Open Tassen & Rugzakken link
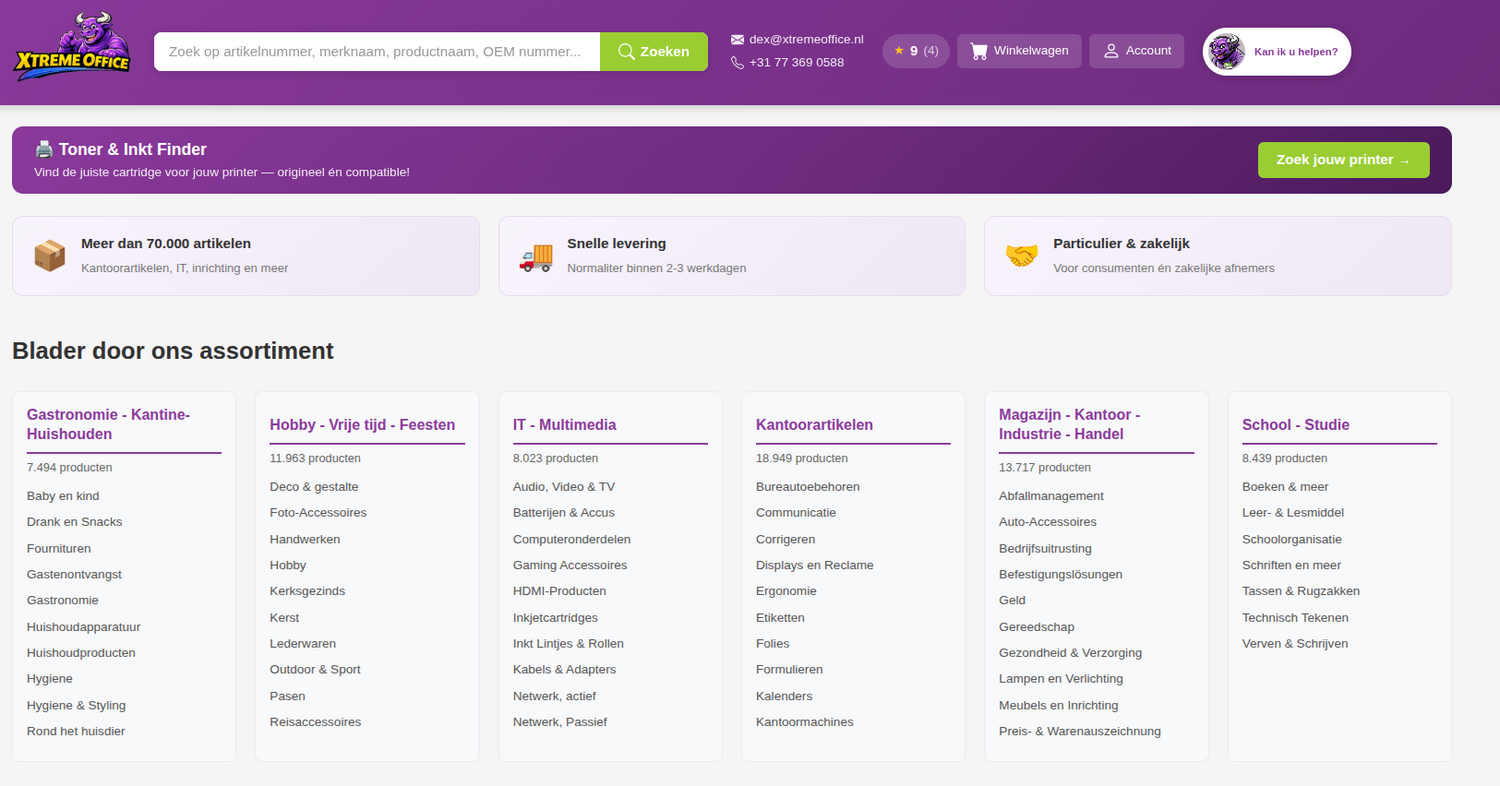The image size is (1500, 786). pos(1300,591)
